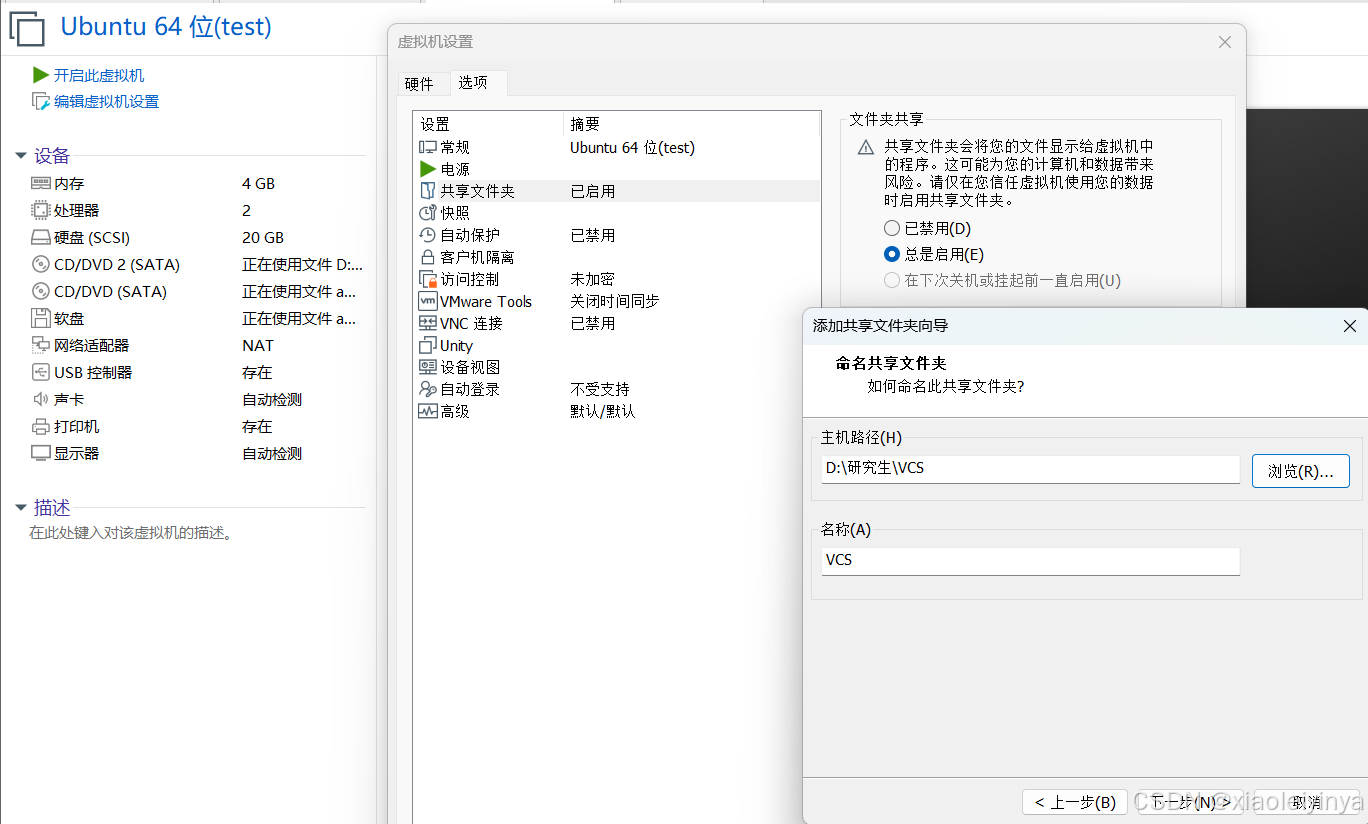Click the autologin summary '不受支持'
The width and height of the screenshot is (1368, 824).
pyautogui.click(x=600, y=390)
